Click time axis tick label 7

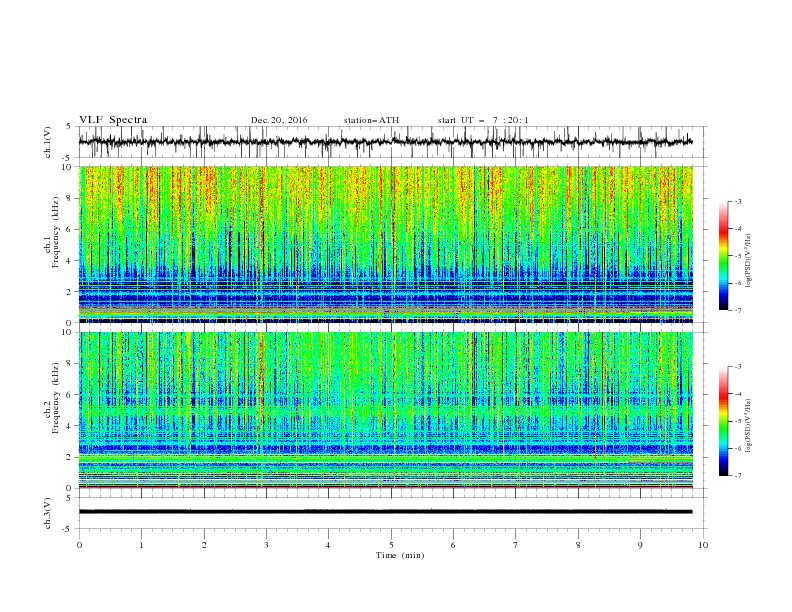coord(516,545)
